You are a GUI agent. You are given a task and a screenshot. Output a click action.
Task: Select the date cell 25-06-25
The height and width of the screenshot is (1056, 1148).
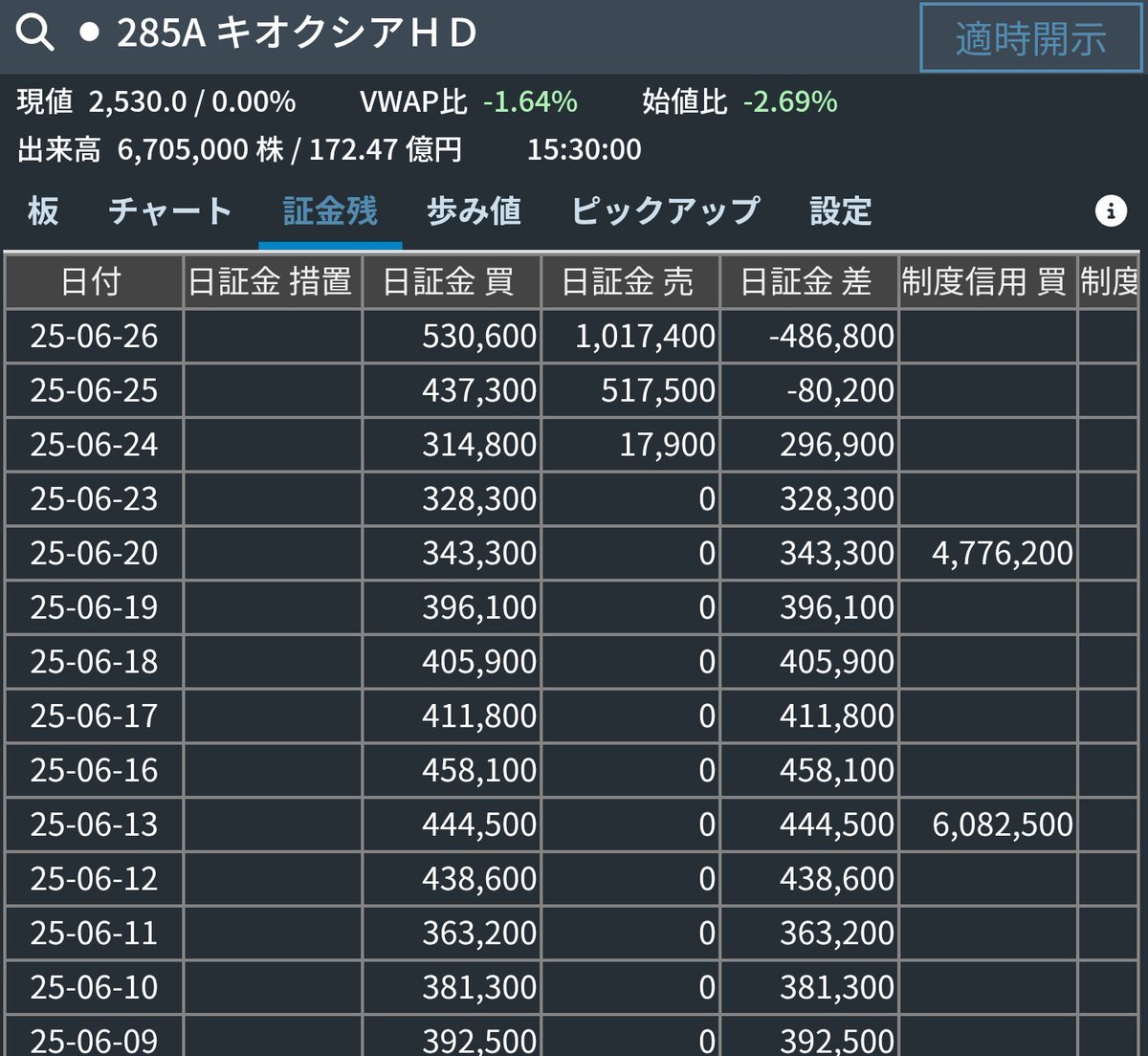(x=94, y=390)
